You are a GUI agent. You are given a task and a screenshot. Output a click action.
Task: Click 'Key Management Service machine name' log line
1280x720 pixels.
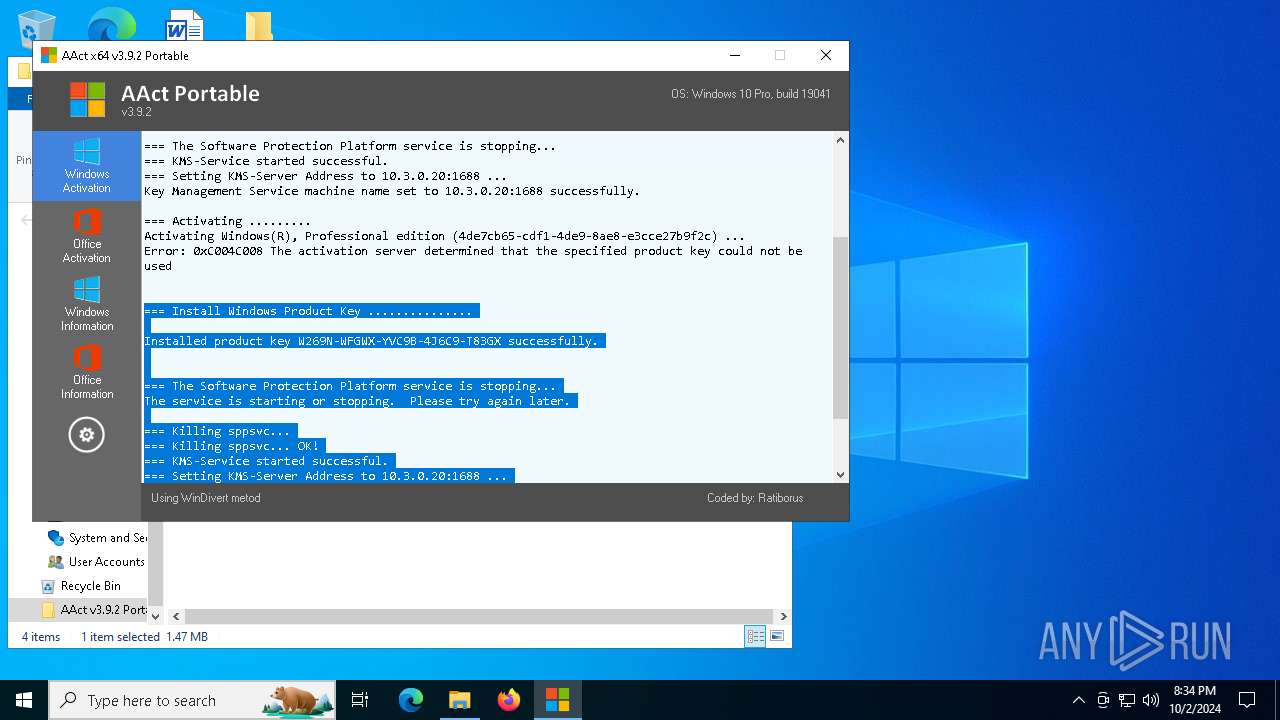coord(392,191)
